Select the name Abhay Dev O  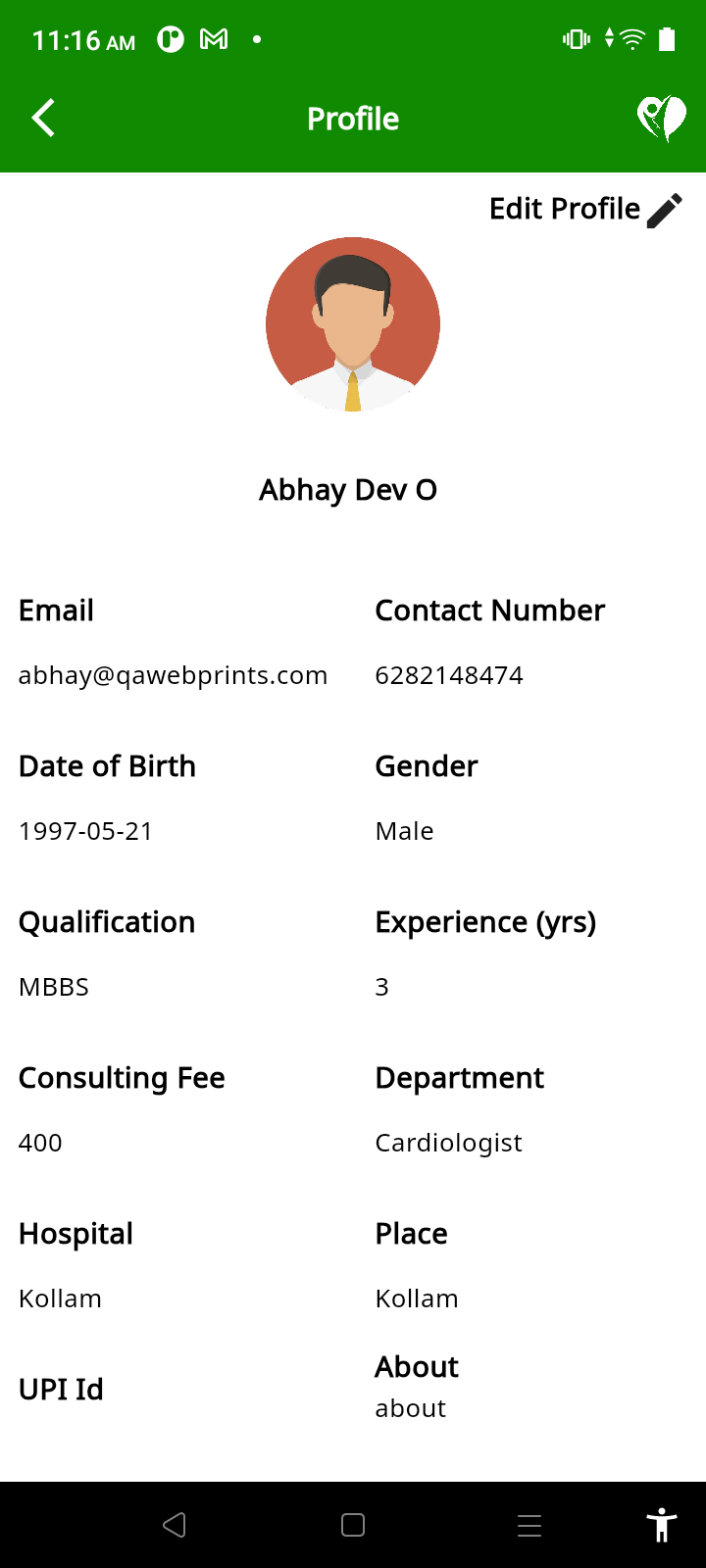(348, 490)
